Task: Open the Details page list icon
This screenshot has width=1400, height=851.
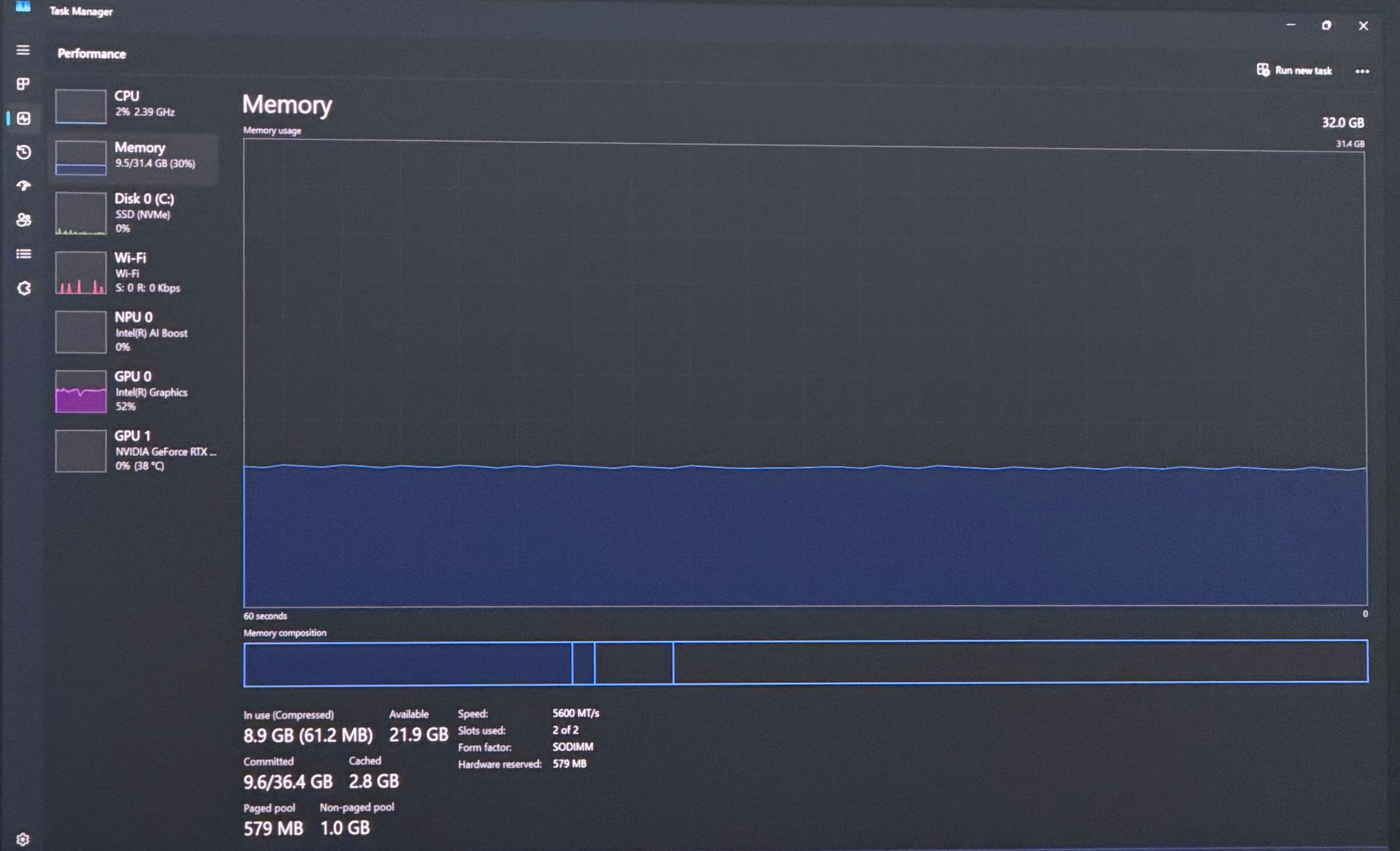Action: point(23,254)
